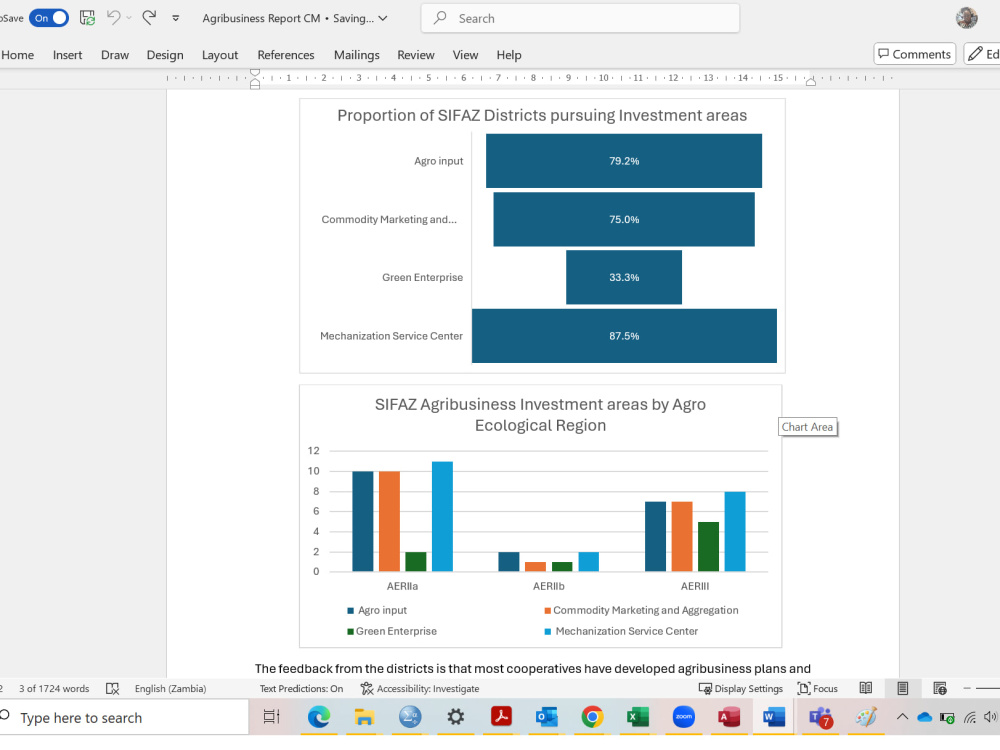Select the Green Enterprise 33.3% funnel bar
The image size is (1000, 750).
tap(624, 277)
